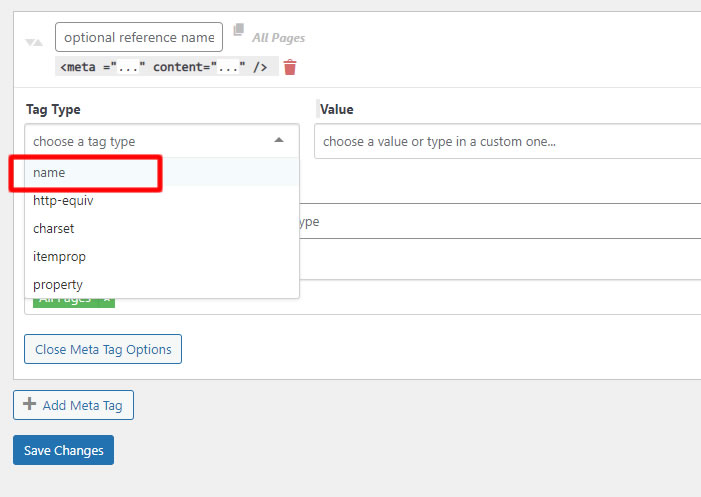Click the meta tag code preview
The height and width of the screenshot is (497, 701).
(x=165, y=68)
